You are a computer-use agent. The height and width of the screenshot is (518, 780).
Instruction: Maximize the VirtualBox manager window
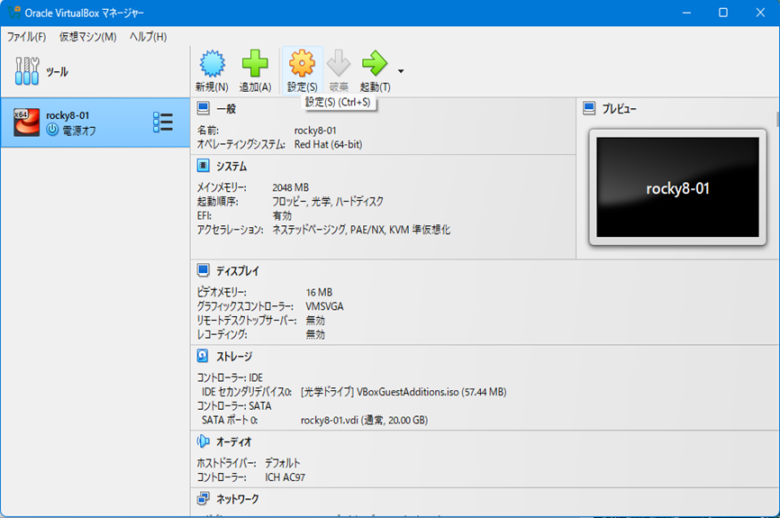click(723, 12)
